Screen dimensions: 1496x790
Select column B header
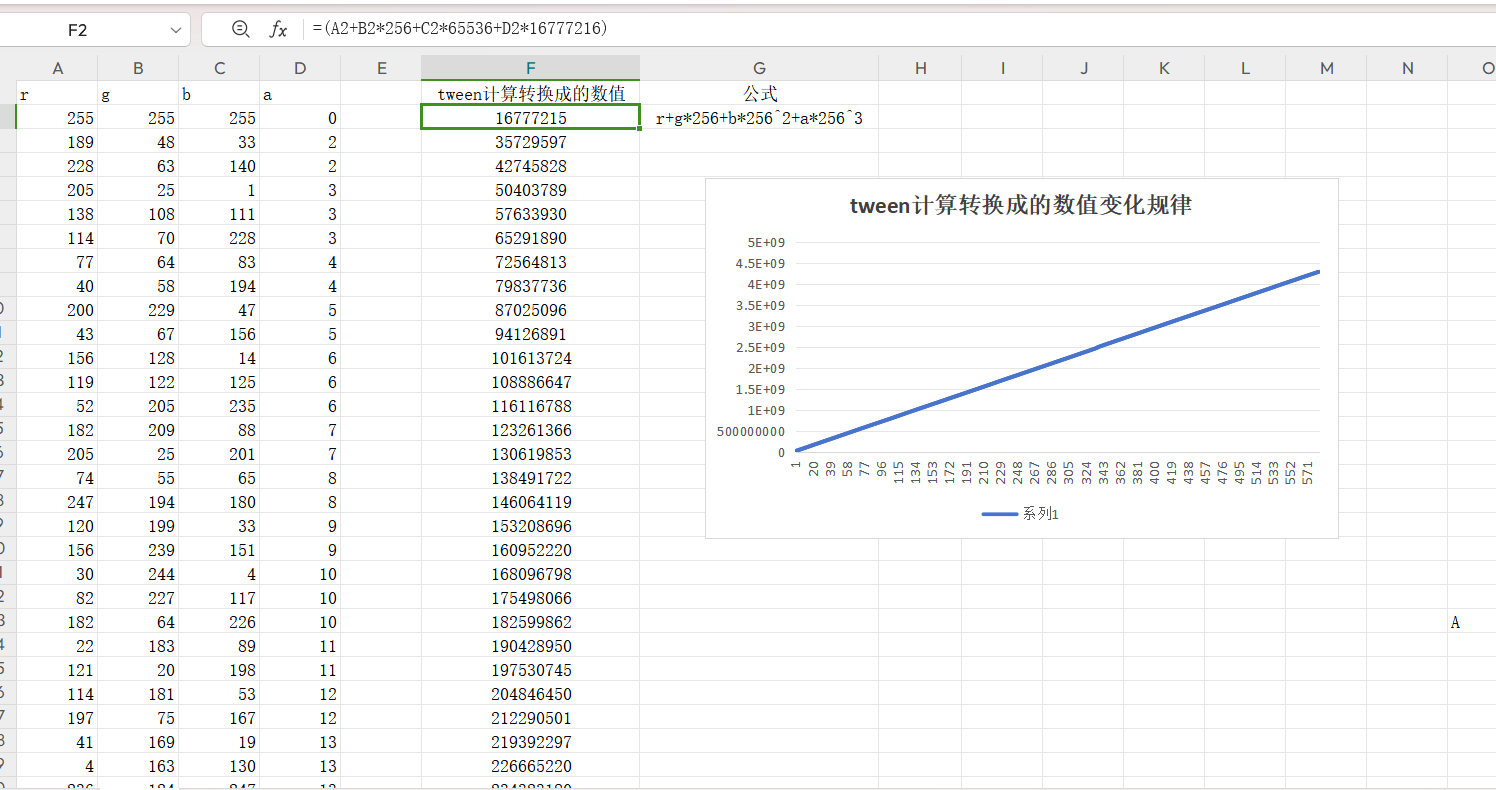click(x=138, y=68)
